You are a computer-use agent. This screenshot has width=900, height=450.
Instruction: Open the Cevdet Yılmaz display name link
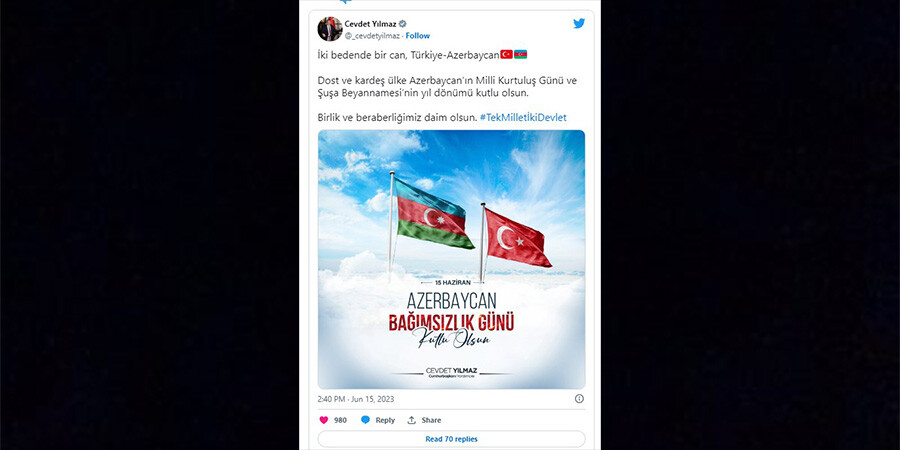[371, 24]
